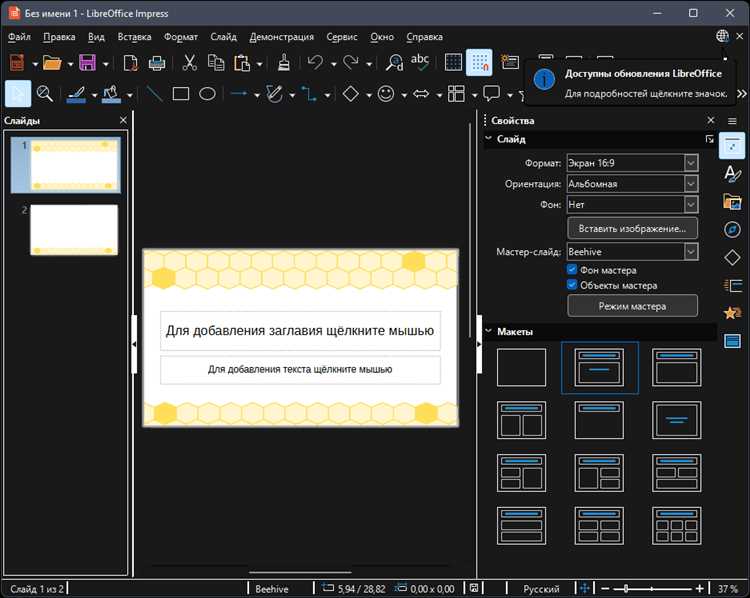
Task: Cut with the scissors icon
Action: (190, 63)
